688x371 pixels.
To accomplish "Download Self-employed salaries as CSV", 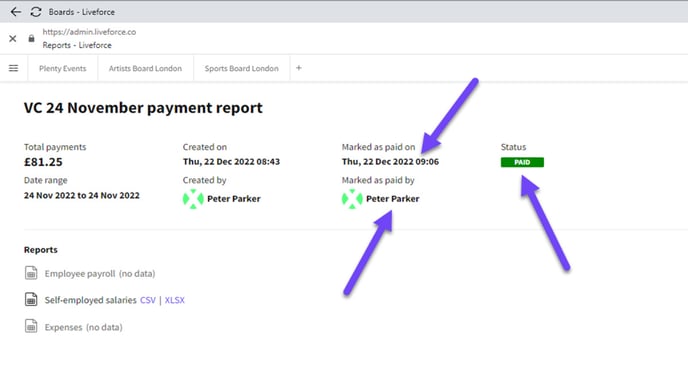I will point(148,300).
